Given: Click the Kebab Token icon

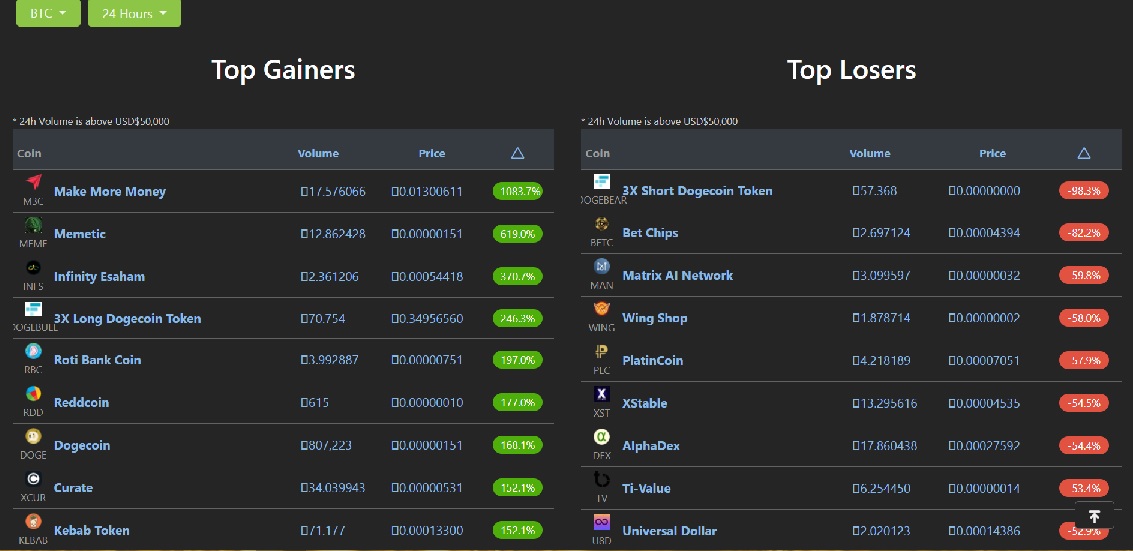Looking at the screenshot, I should point(33,521).
